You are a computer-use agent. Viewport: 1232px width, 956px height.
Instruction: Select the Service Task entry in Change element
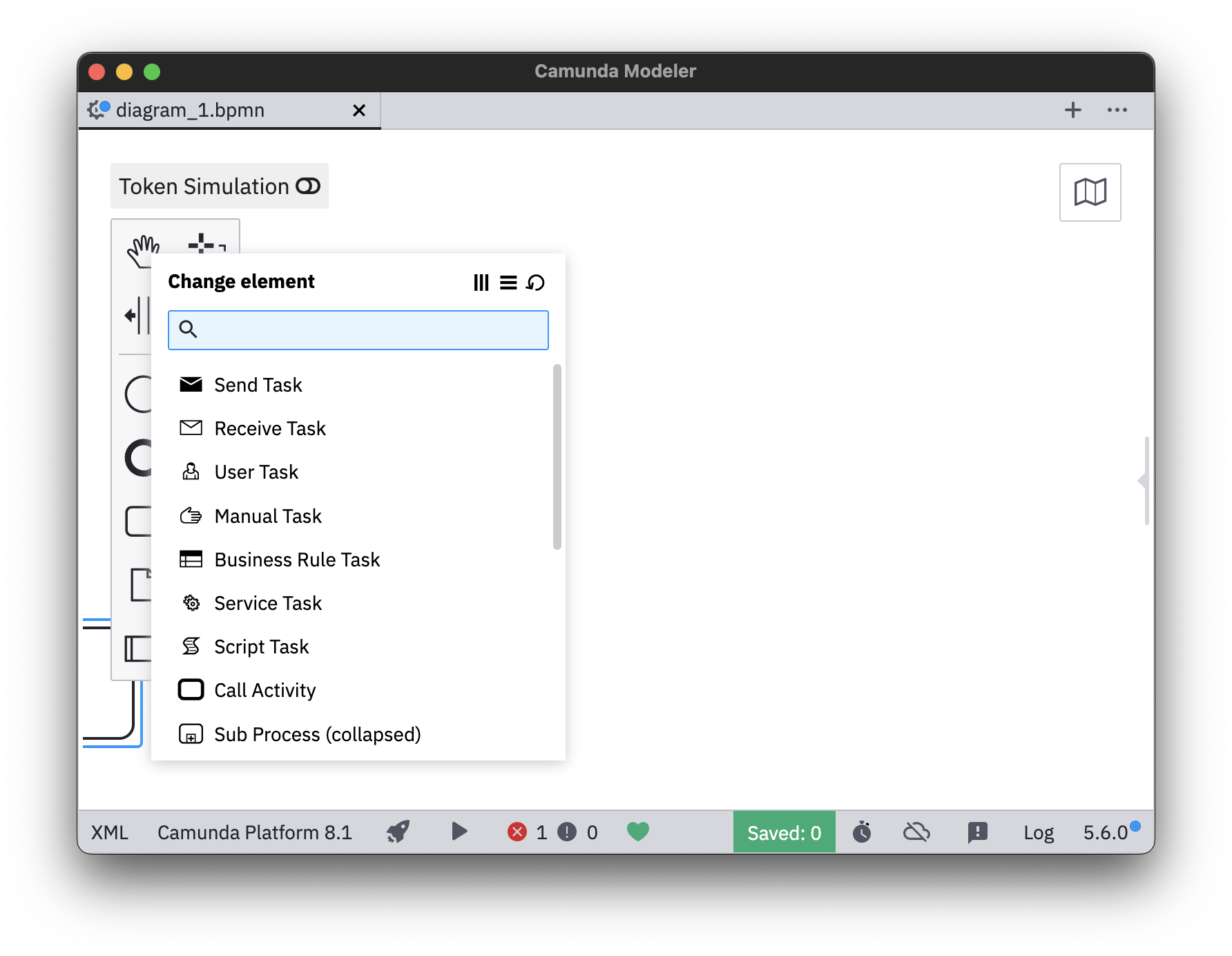[x=267, y=602]
